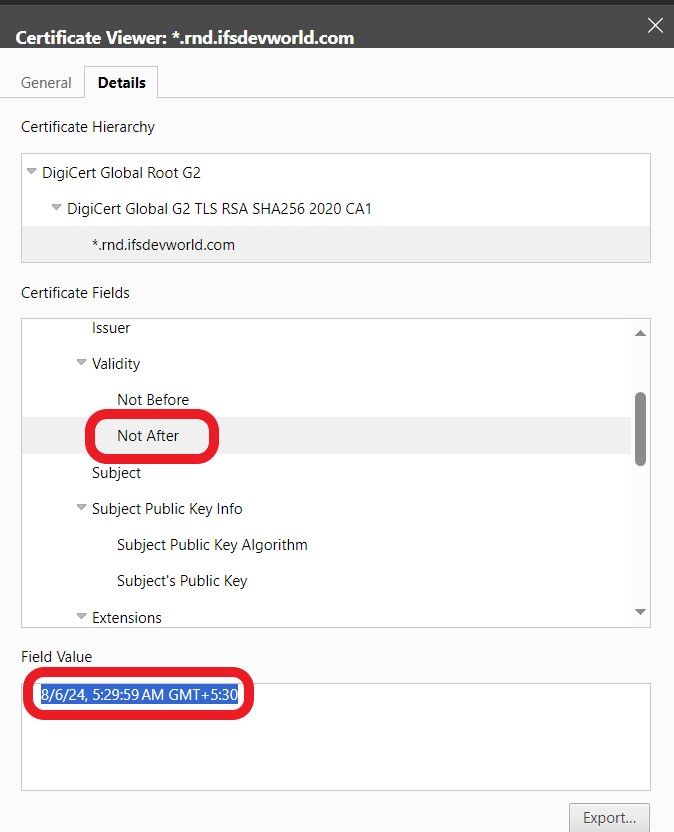Click the Export button
The width and height of the screenshot is (674, 832).
coord(608,817)
